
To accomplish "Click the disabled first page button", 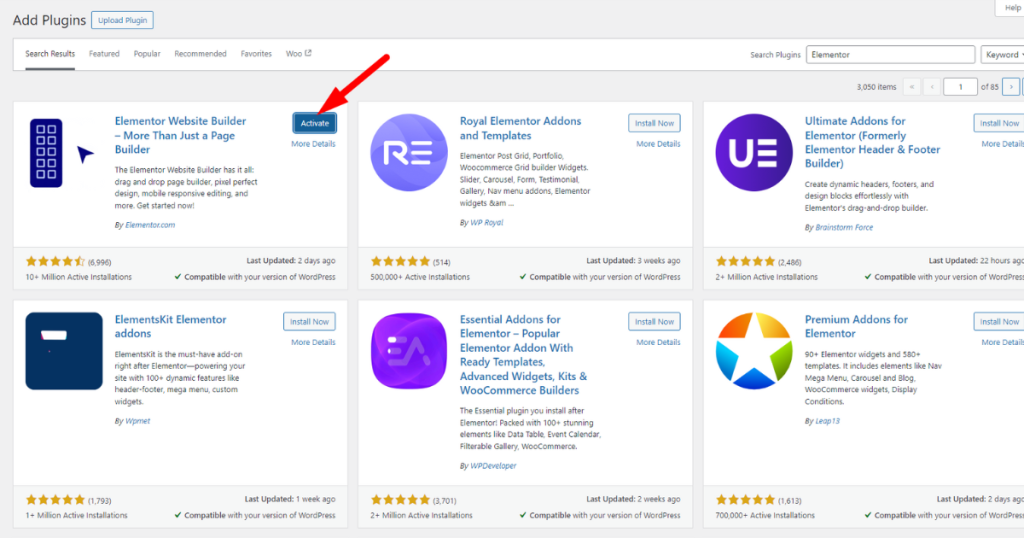I will 912,86.
